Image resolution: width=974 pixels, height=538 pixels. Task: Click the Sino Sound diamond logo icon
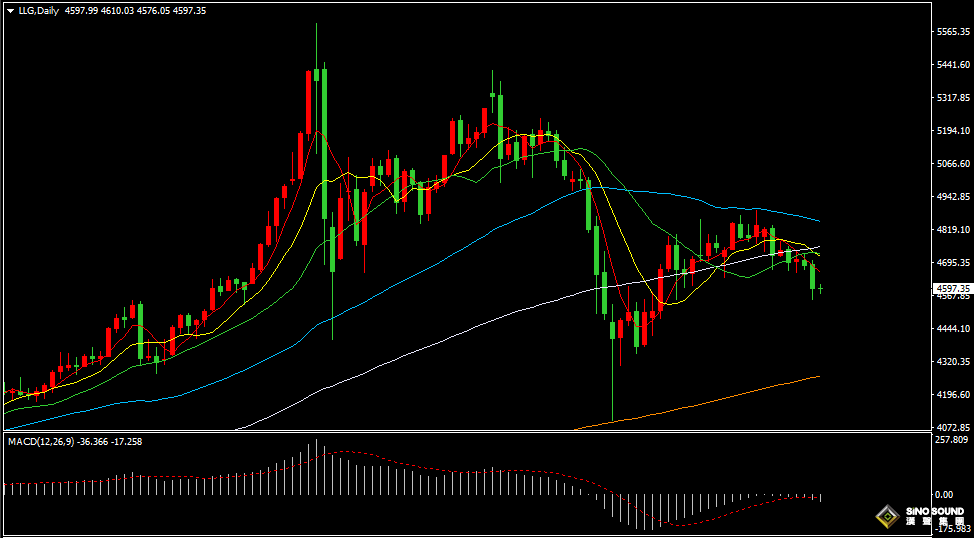pos(886,516)
